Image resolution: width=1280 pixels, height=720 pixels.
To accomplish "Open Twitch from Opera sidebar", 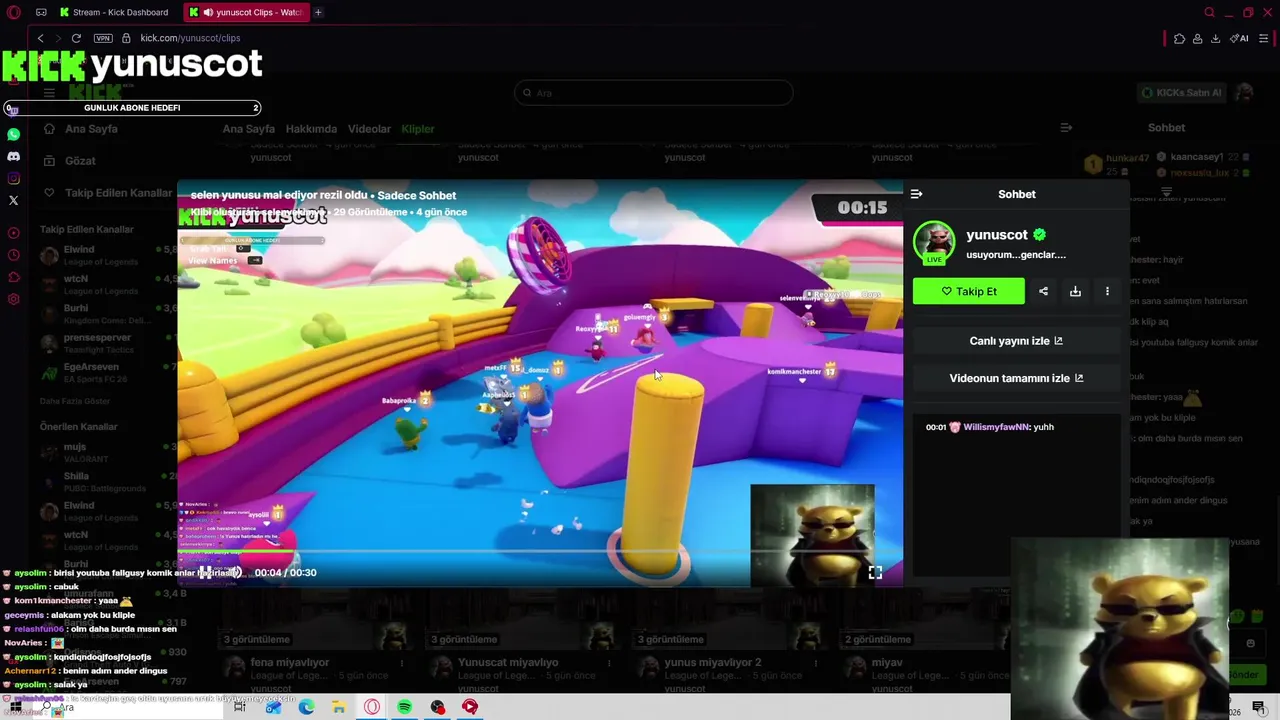I will tap(13, 110).
